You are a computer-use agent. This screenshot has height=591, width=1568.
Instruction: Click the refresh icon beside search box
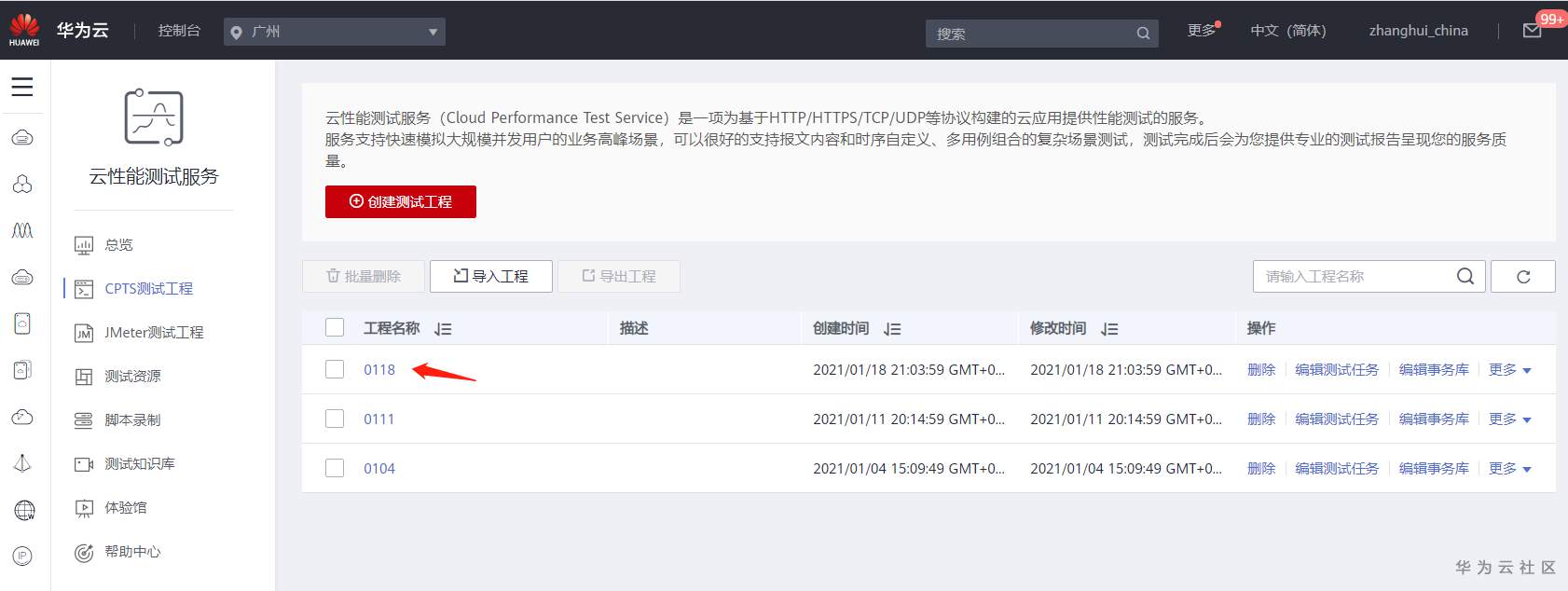(1523, 277)
